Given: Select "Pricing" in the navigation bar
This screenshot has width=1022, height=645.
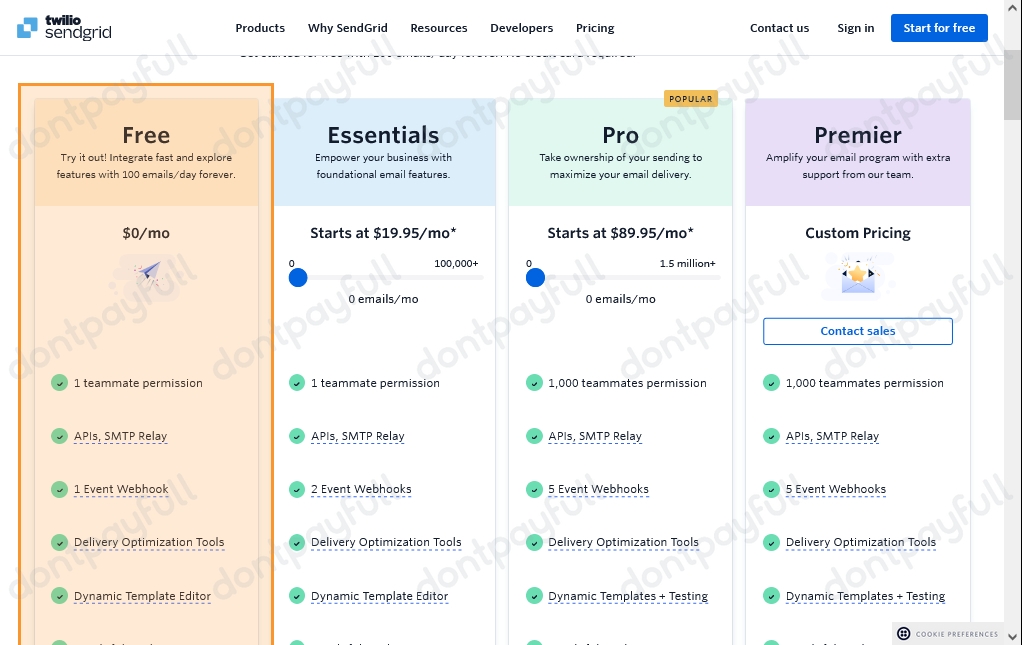Looking at the screenshot, I should click(x=595, y=28).
